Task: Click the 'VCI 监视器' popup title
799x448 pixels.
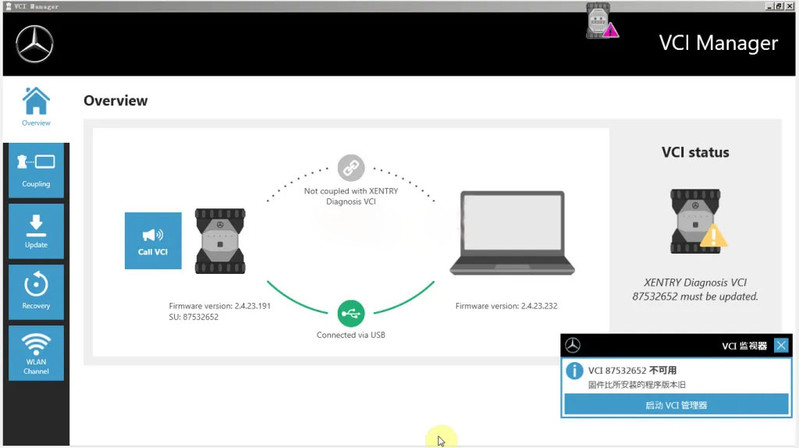Action: coord(744,346)
